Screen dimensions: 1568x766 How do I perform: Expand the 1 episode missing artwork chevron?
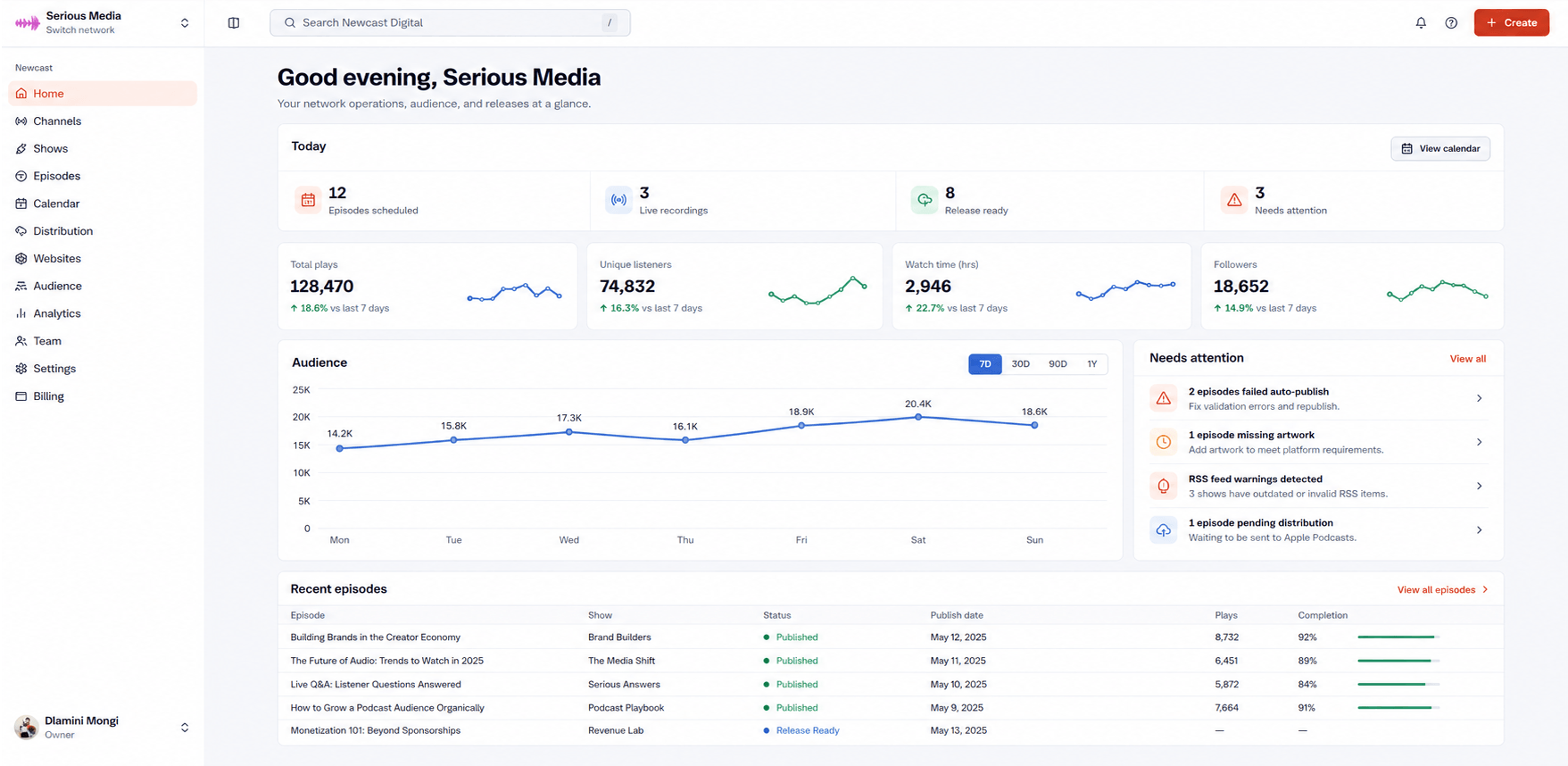click(x=1479, y=442)
